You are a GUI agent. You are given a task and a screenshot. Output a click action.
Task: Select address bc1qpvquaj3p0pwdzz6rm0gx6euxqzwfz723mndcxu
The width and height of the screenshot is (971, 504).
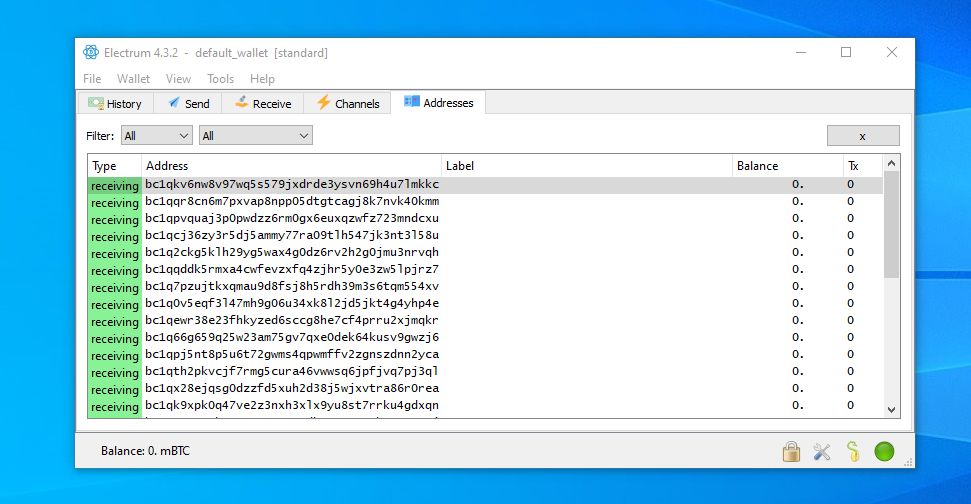pyautogui.click(x=292, y=219)
